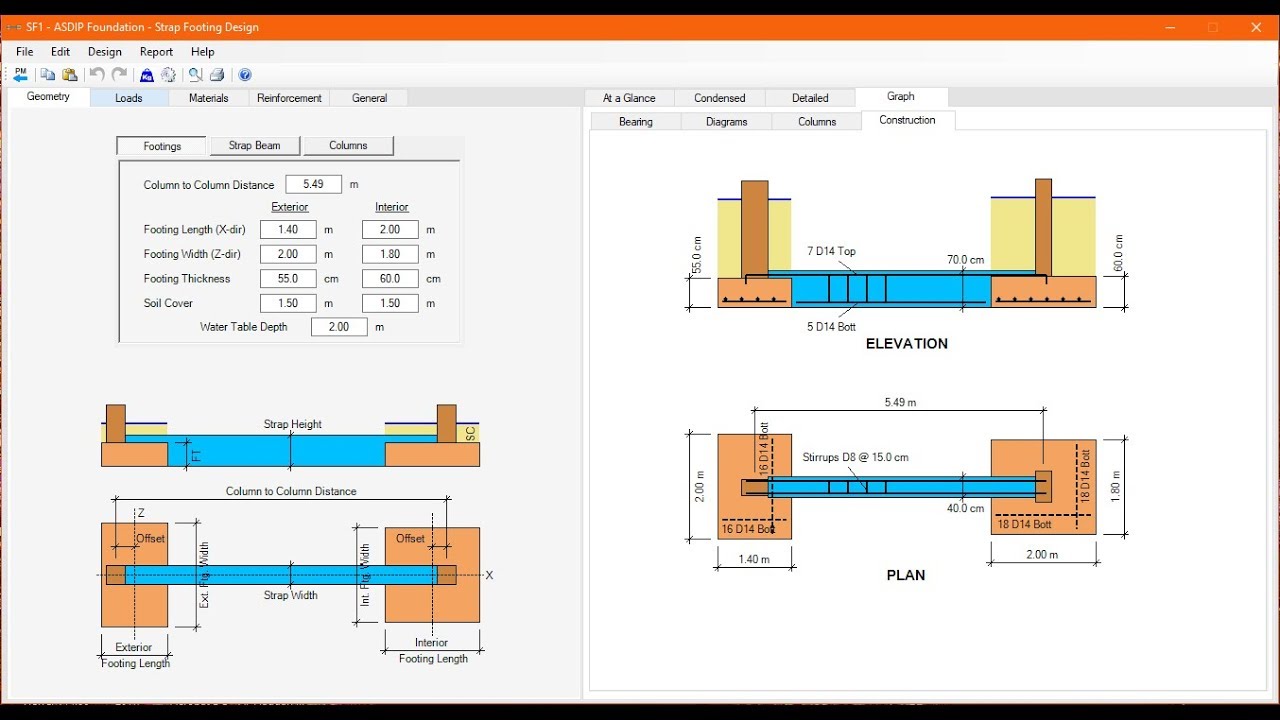Redo the last change
The width and height of the screenshot is (1280, 720).
tap(120, 75)
